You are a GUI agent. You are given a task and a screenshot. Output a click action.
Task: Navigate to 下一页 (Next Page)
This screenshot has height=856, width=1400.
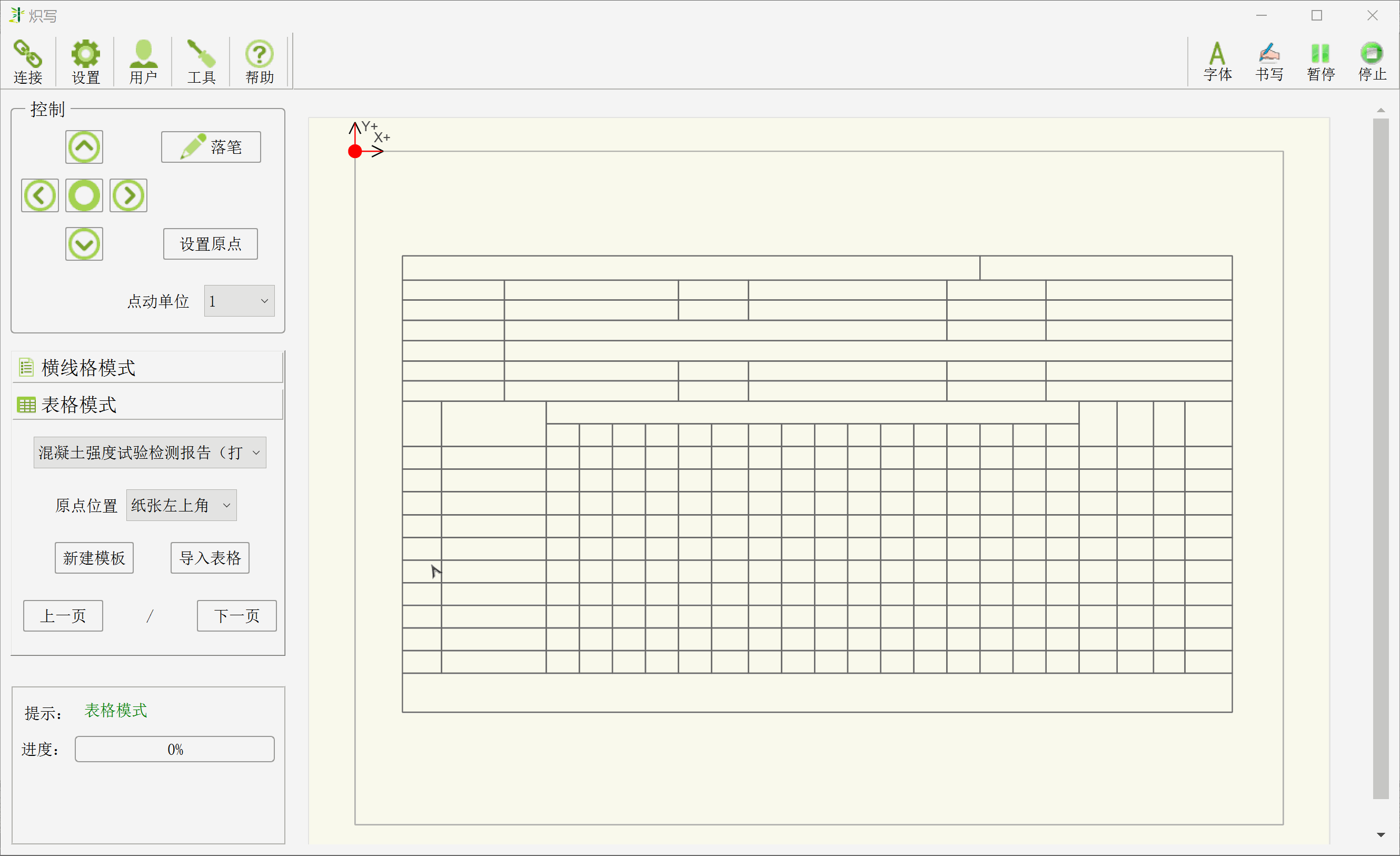[x=234, y=615]
